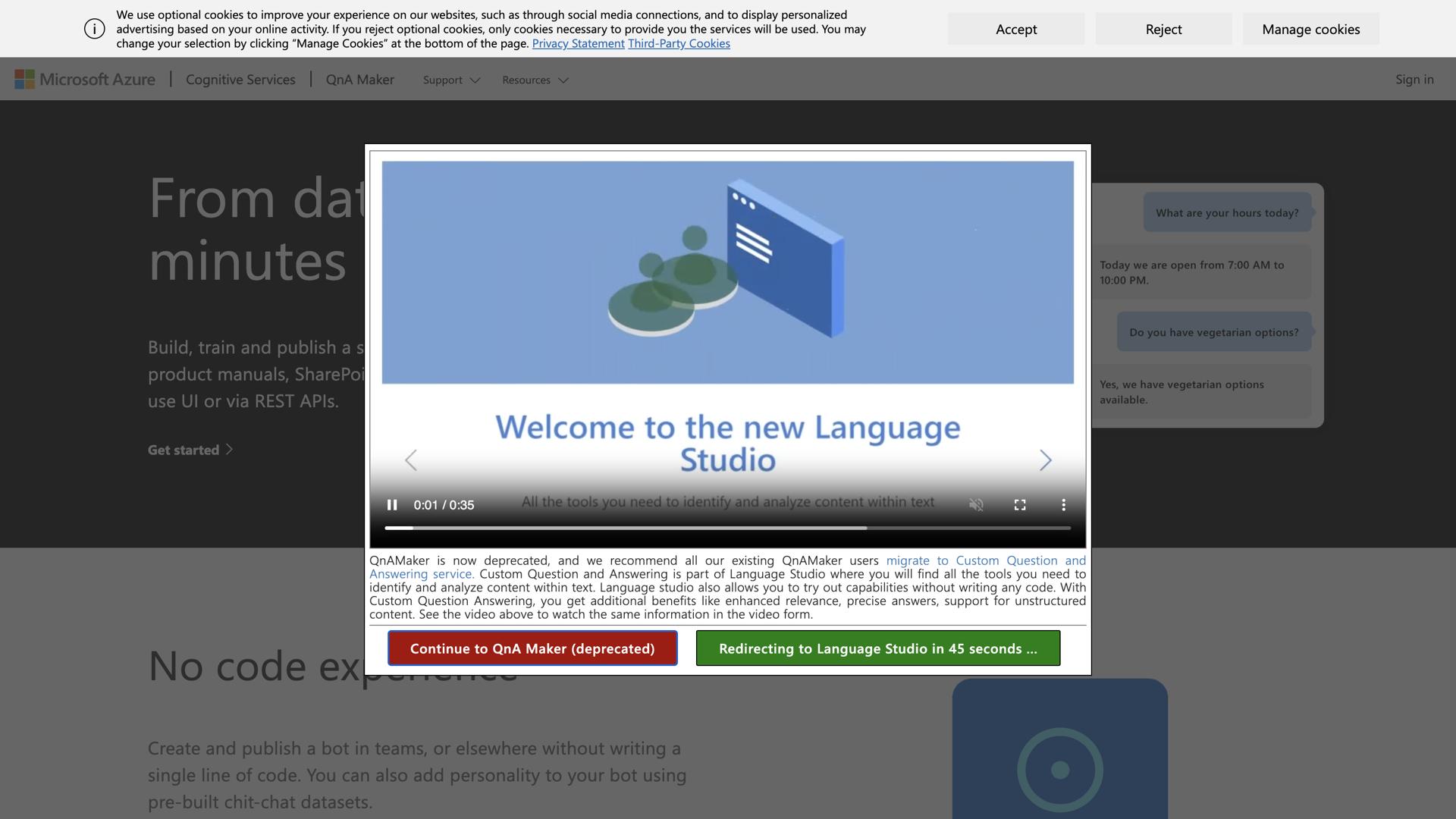Click the cookie info icon

(x=95, y=29)
